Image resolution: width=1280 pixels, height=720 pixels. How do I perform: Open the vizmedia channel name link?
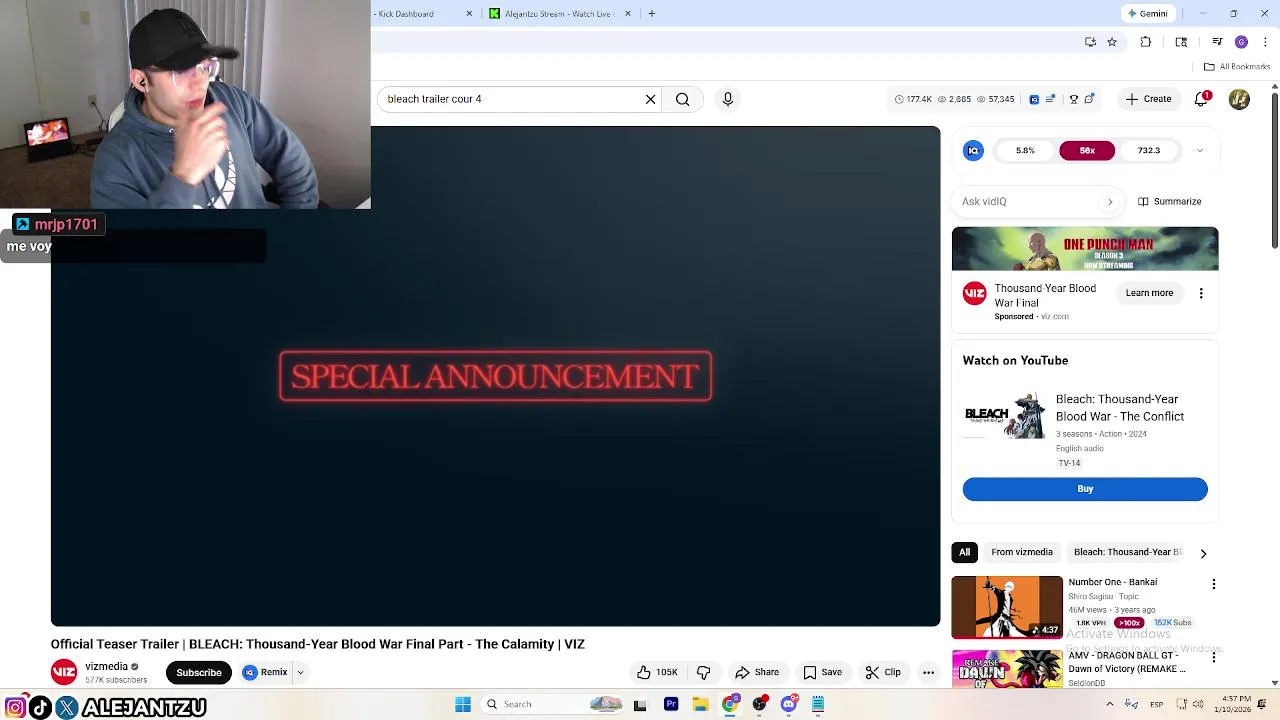tap(106, 667)
